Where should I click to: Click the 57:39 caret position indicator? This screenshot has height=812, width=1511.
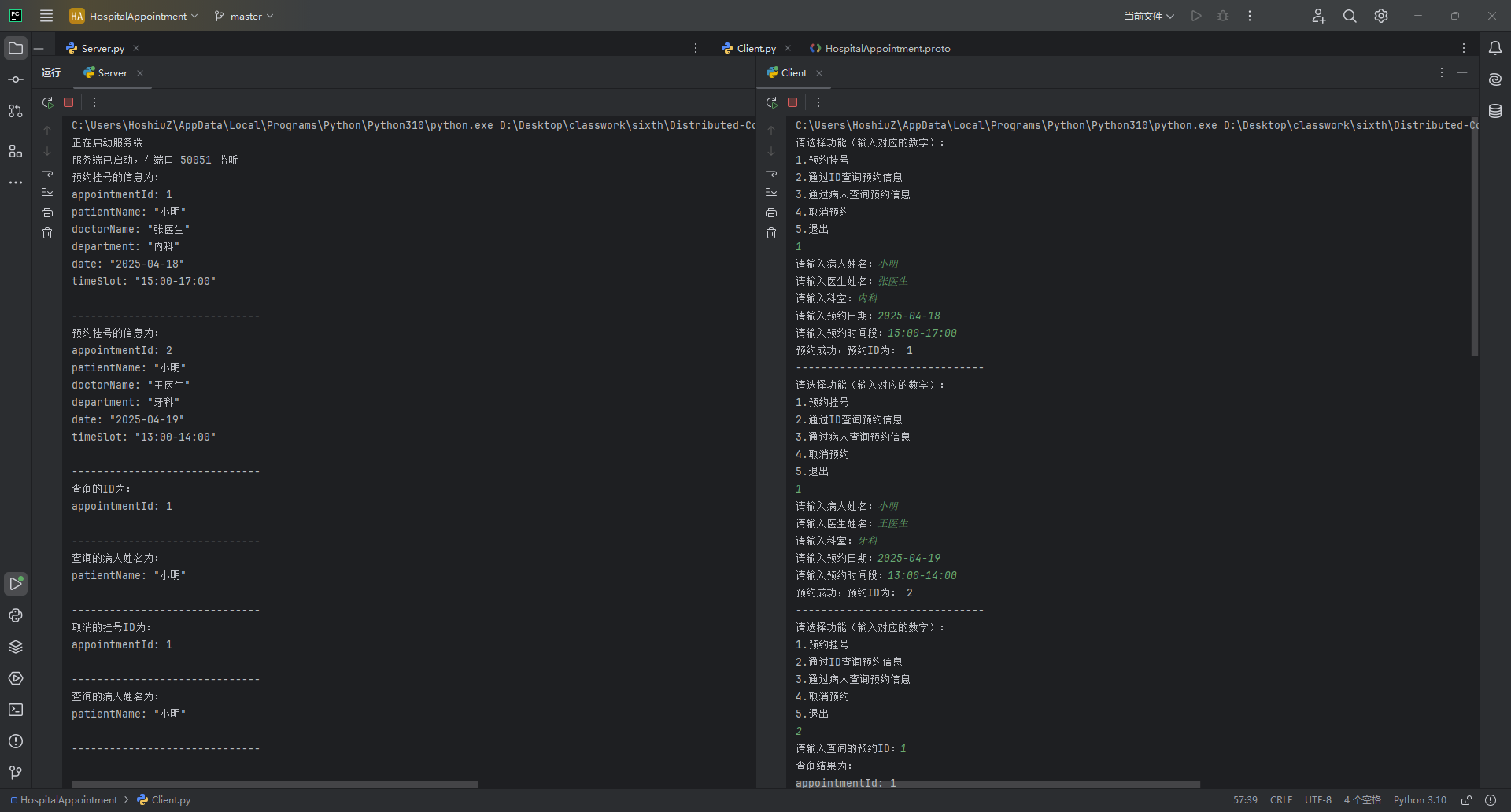[1245, 800]
